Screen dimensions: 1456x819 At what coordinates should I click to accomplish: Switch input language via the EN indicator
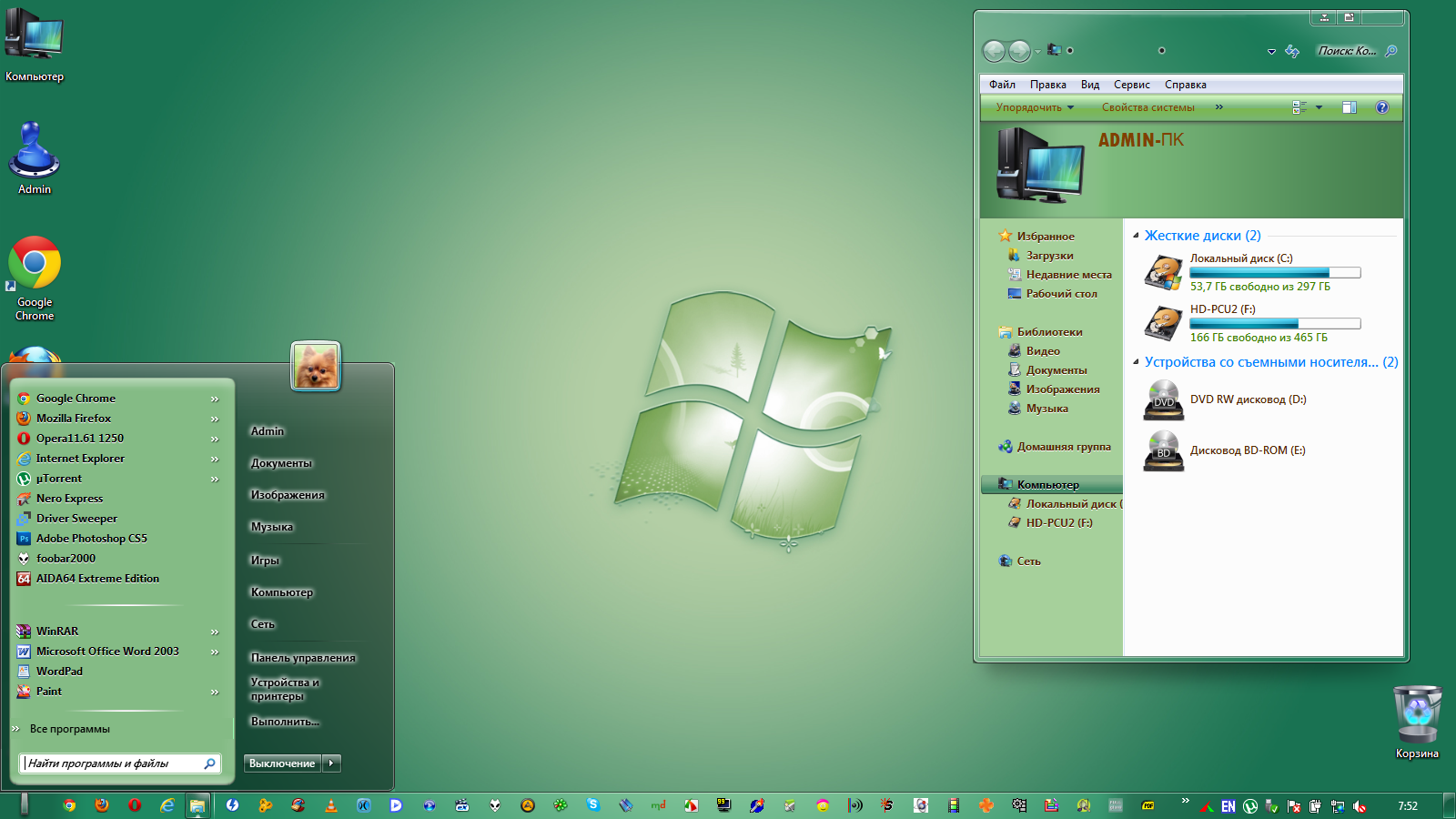[1228, 806]
